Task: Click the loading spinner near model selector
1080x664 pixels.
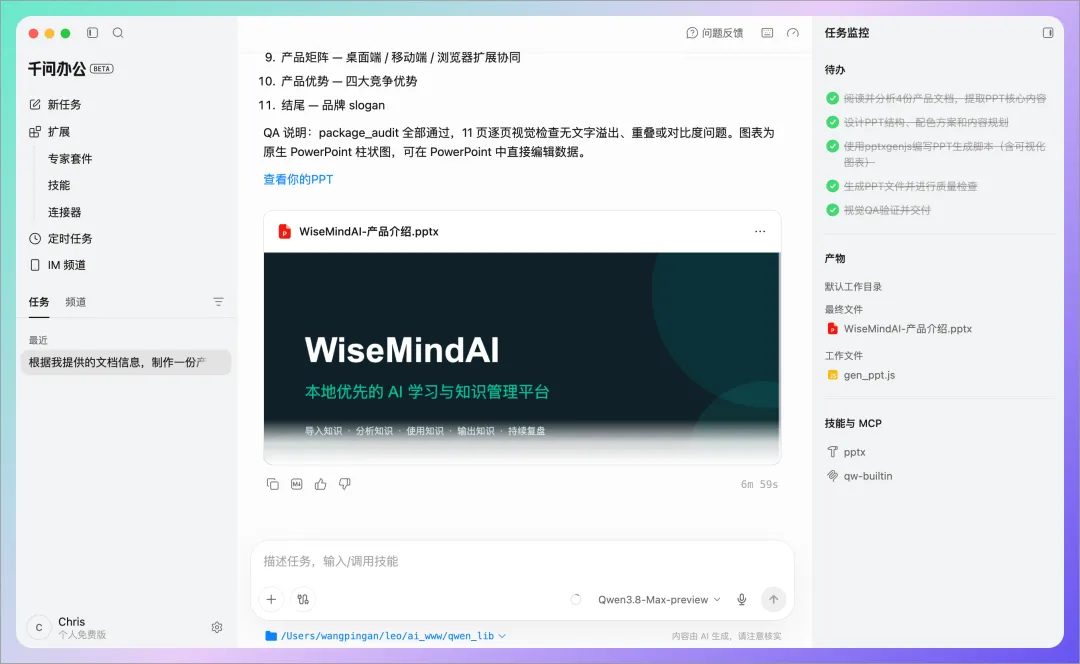Action: [576, 599]
